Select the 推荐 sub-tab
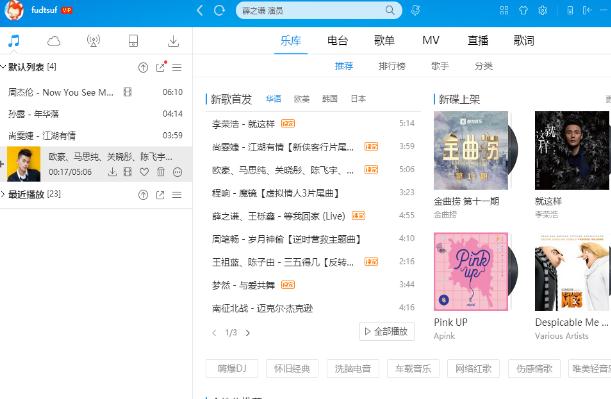Image resolution: width=611 pixels, height=399 pixels. (x=344, y=66)
